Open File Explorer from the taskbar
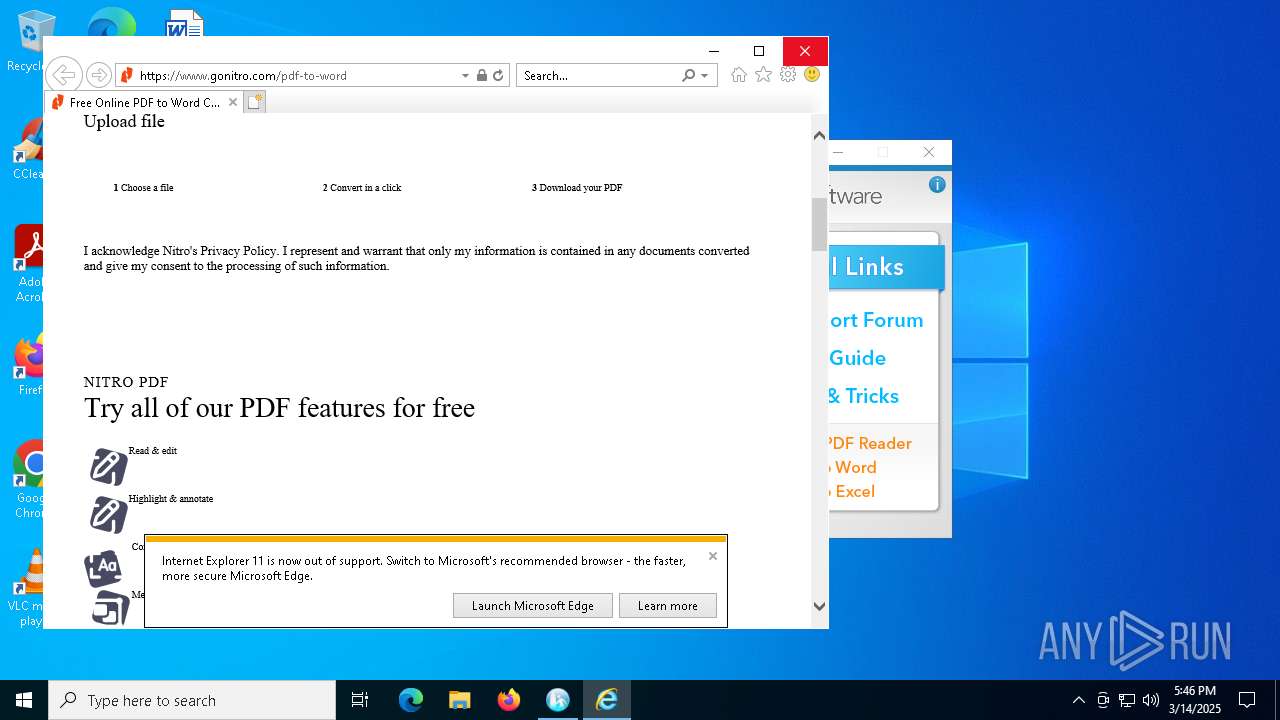 tap(459, 700)
